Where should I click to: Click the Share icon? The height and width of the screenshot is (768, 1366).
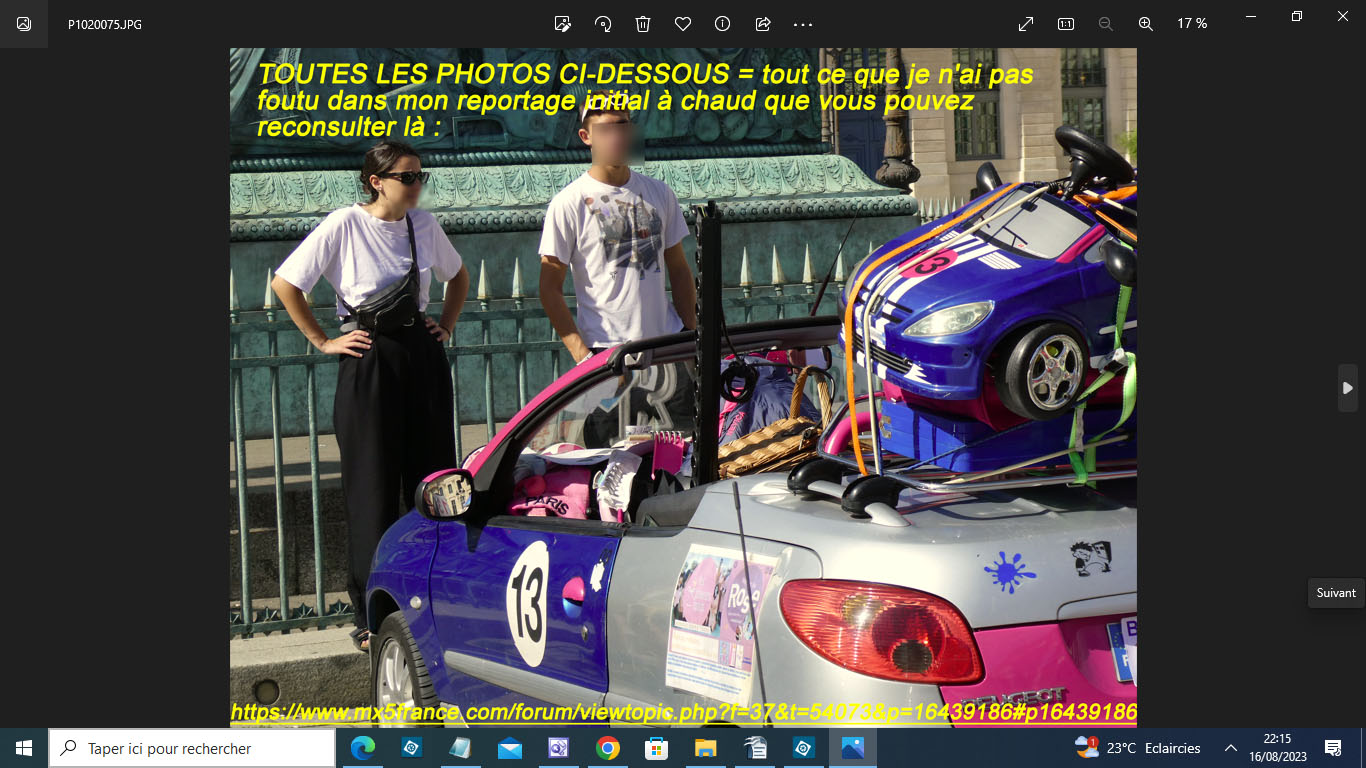763,24
